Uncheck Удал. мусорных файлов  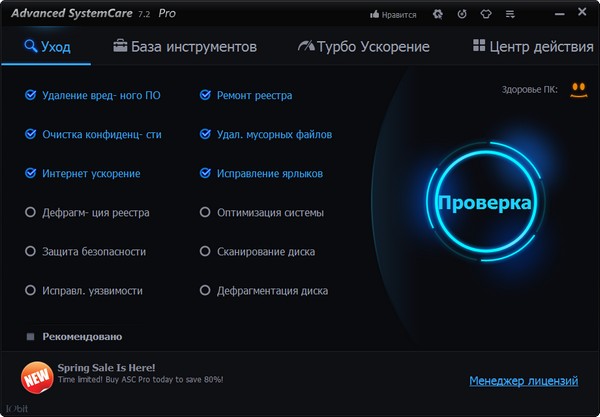click(205, 134)
